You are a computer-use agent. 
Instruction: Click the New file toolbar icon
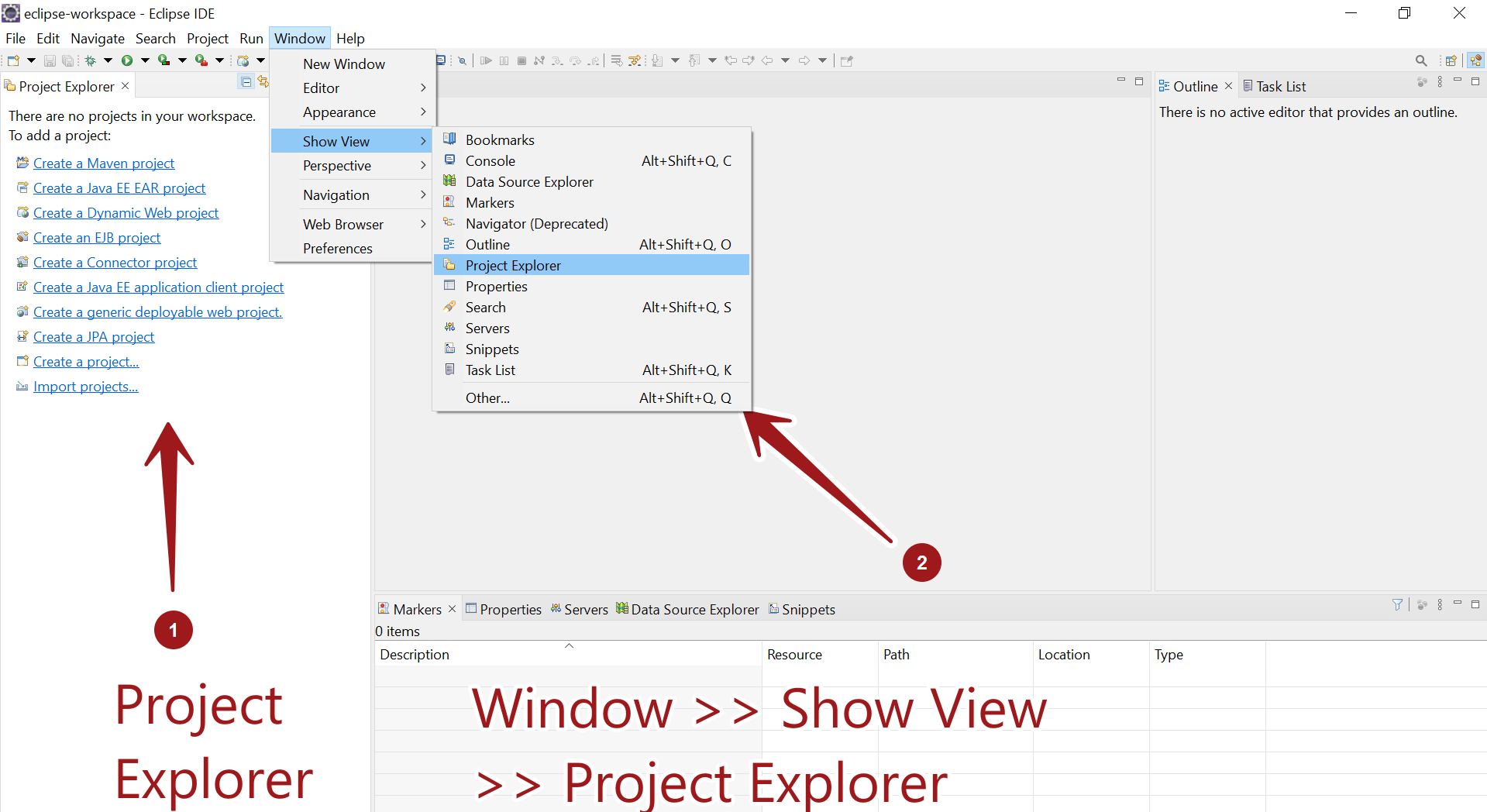[x=13, y=60]
